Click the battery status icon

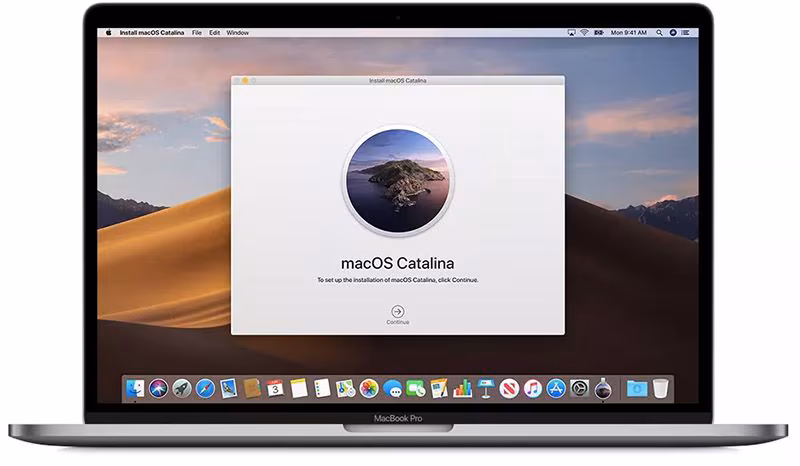point(598,33)
